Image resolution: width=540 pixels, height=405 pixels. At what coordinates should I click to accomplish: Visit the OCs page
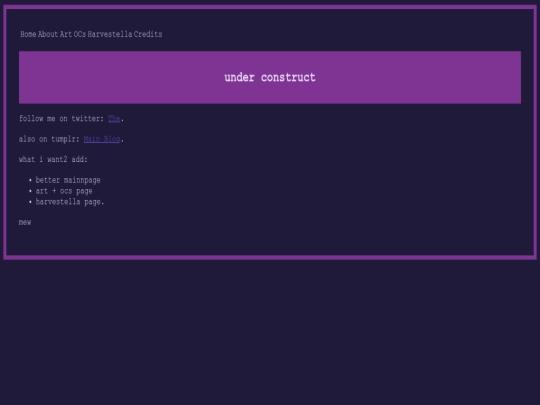[80, 34]
